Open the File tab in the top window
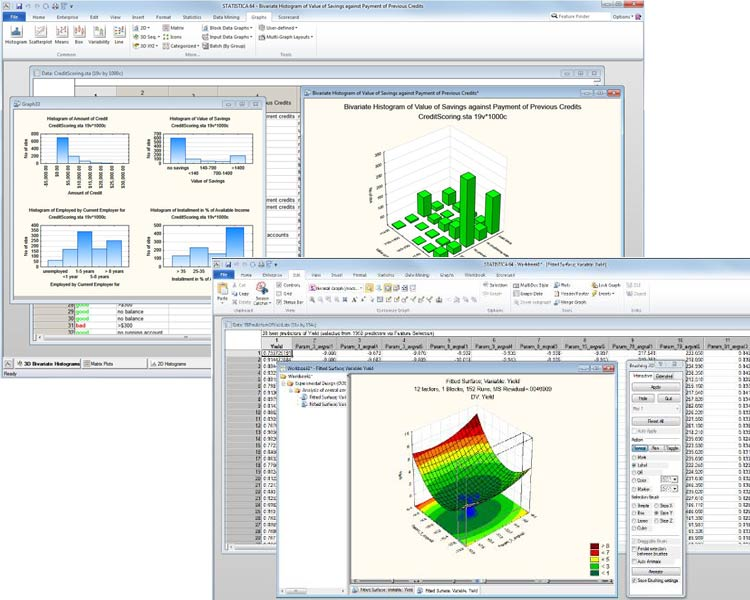 pos(15,17)
